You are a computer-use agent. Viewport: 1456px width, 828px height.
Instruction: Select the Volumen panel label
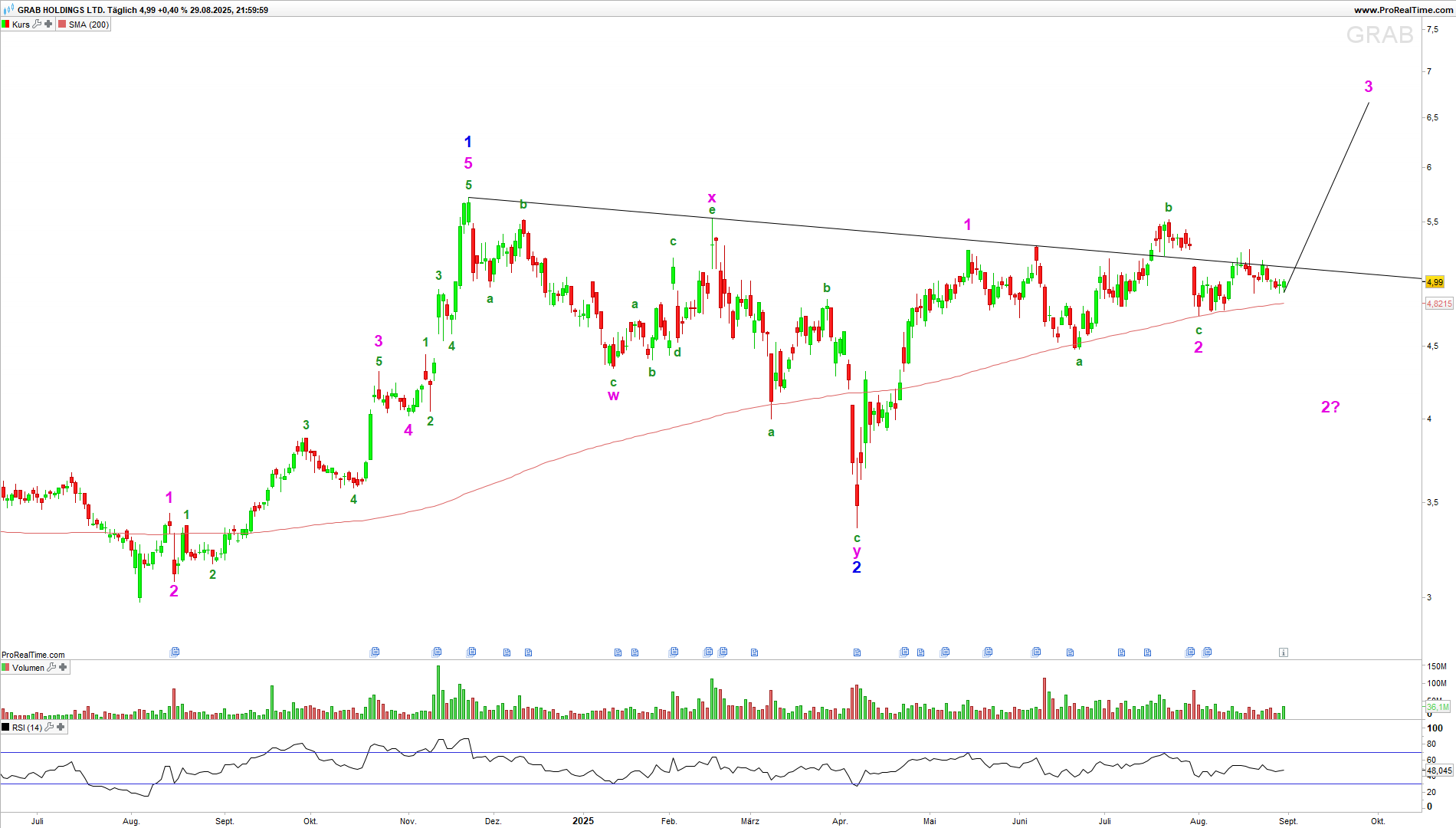[x=28, y=668]
